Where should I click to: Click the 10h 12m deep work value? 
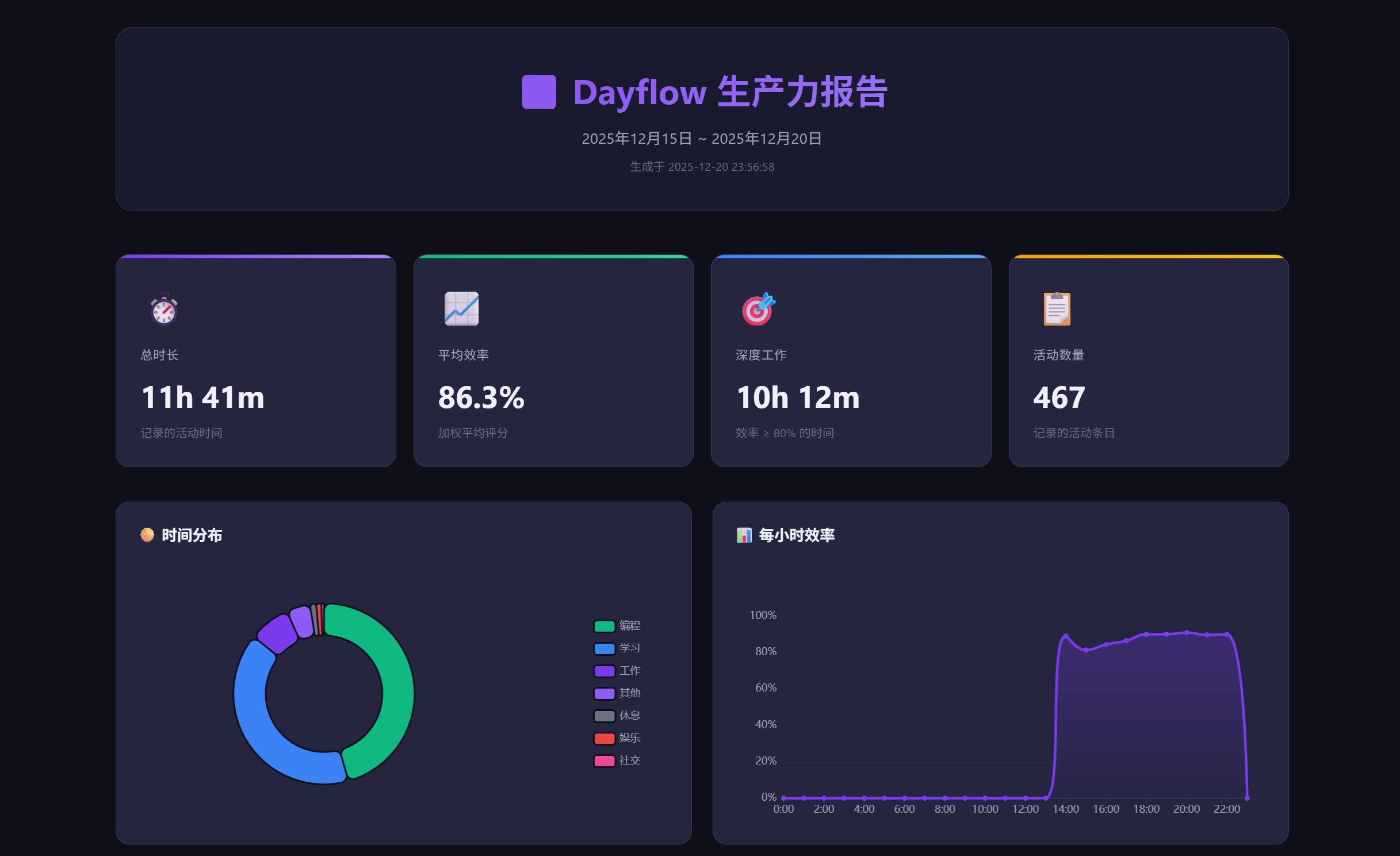pos(798,398)
